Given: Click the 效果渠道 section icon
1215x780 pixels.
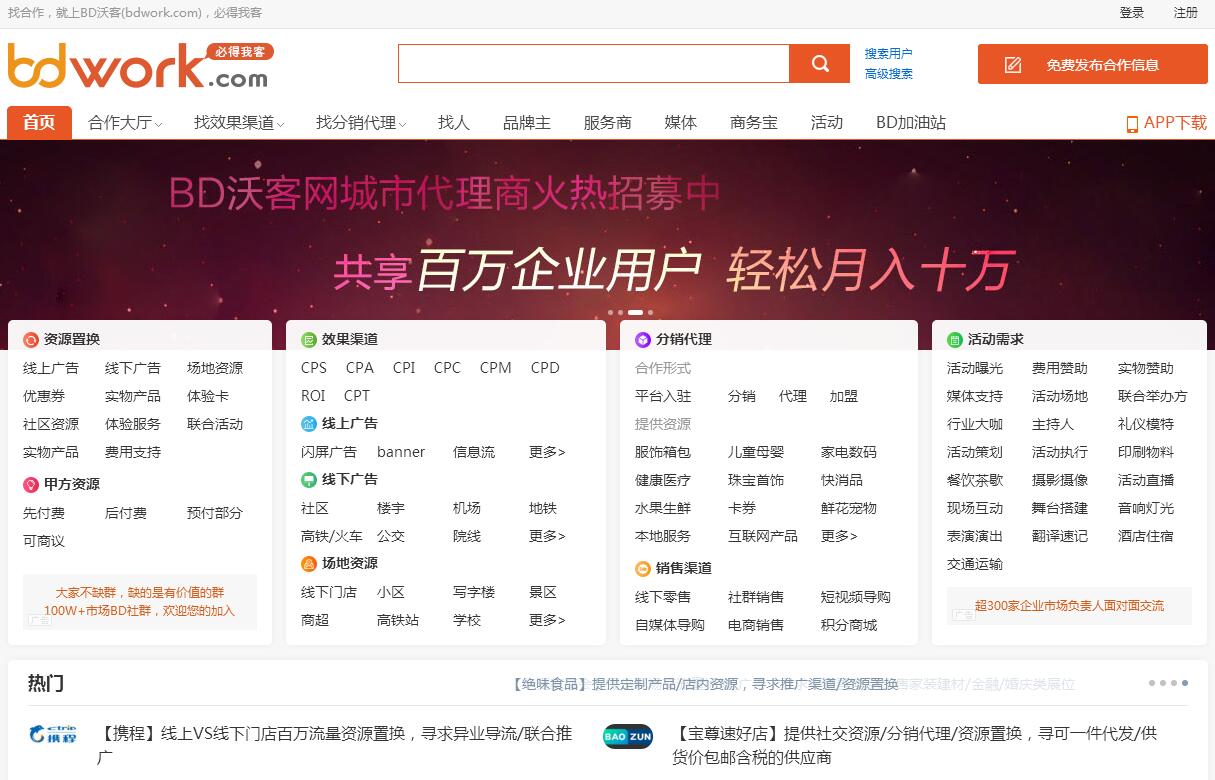Looking at the screenshot, I should tap(309, 340).
